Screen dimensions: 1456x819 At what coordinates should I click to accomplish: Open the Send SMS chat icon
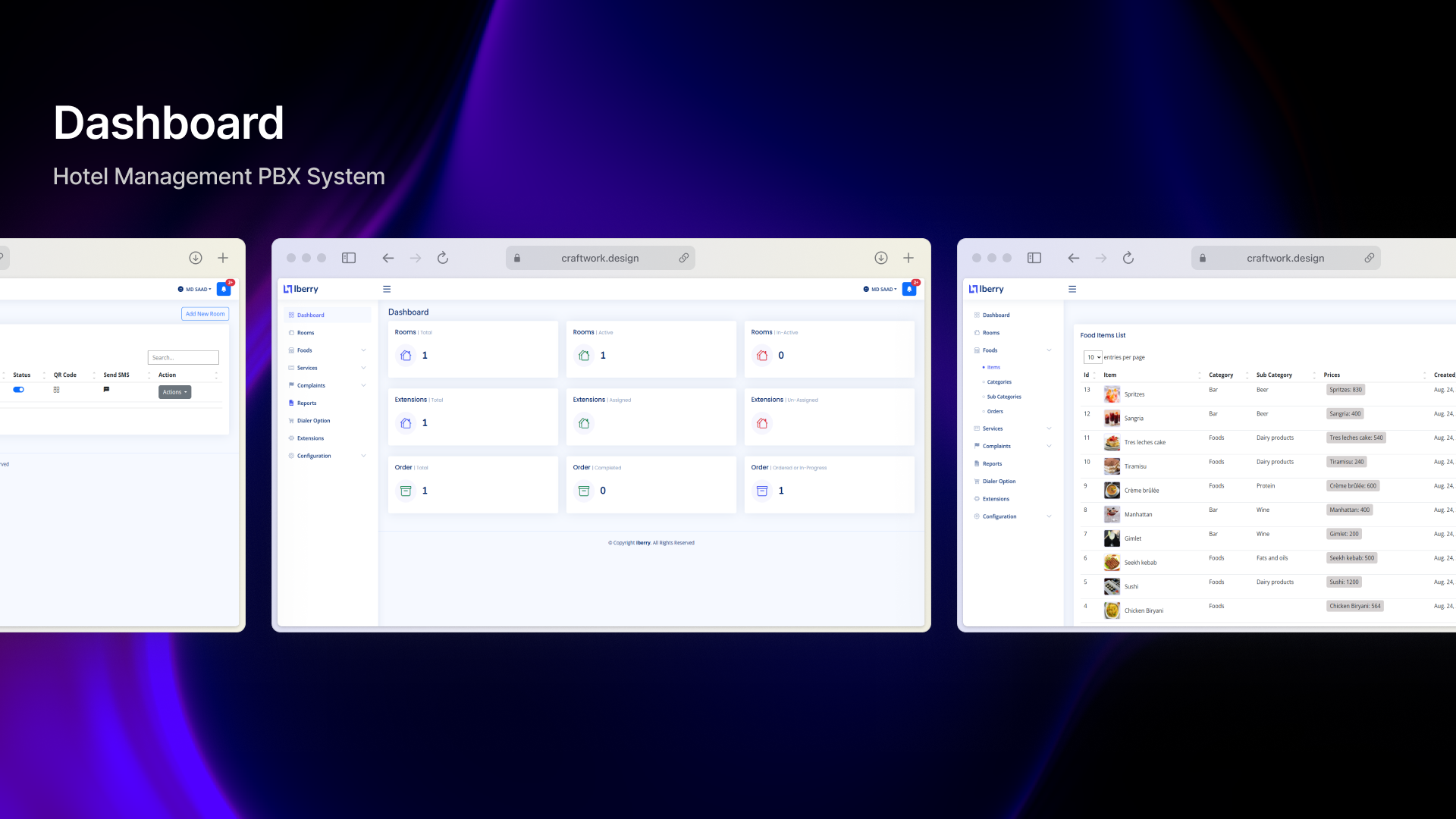[106, 390]
